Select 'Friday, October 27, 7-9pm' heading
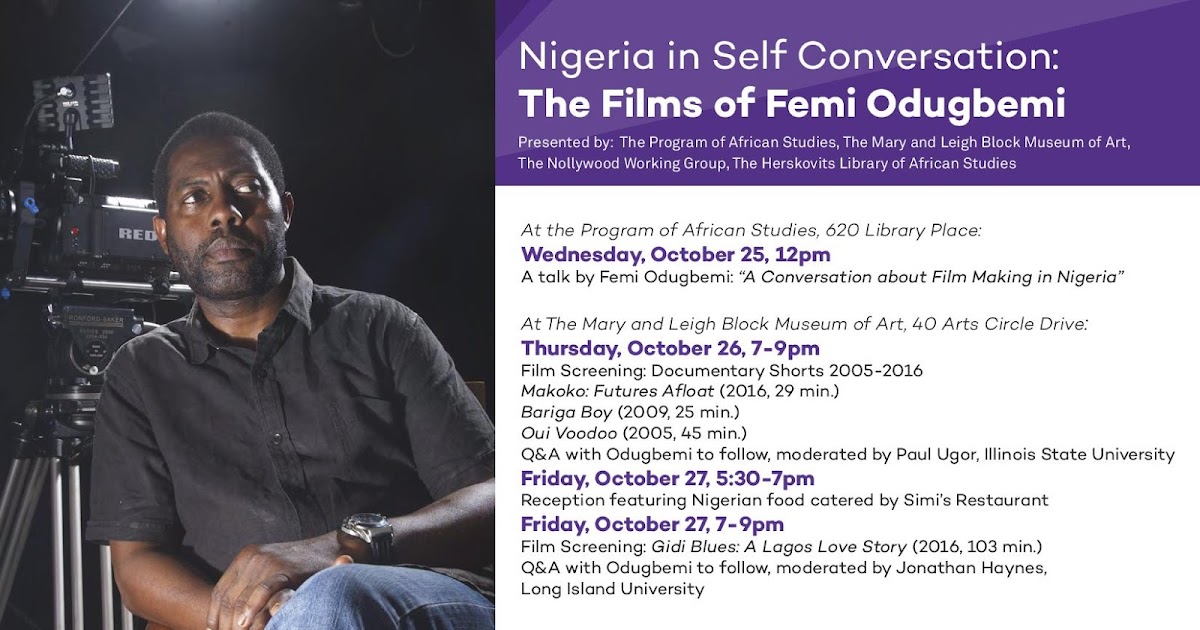Screen dimensions: 1200x630 652,524
